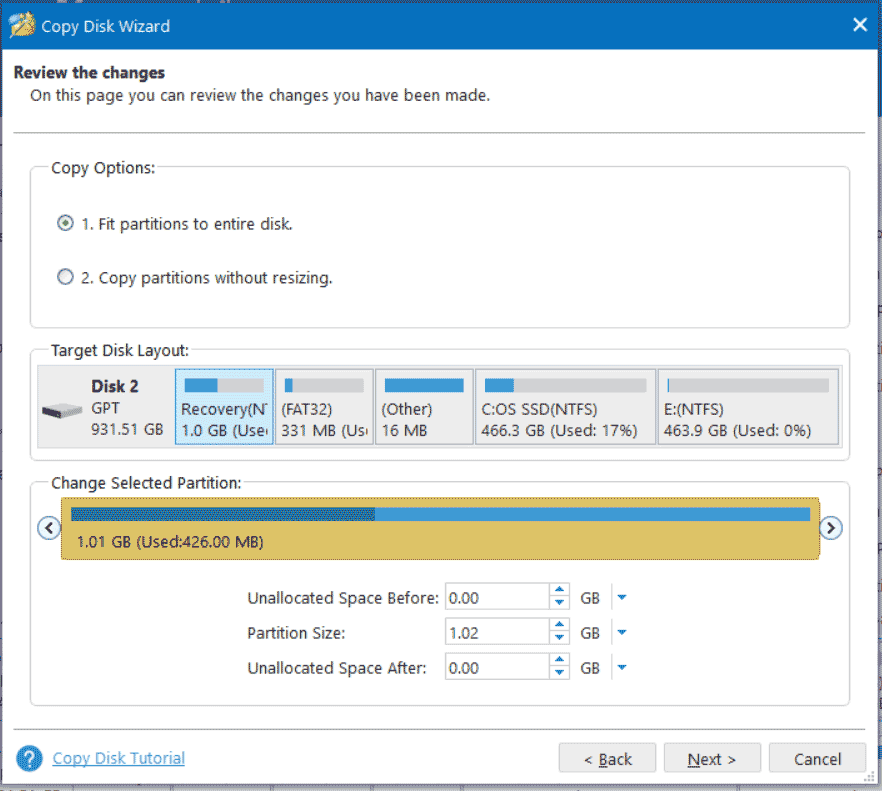This screenshot has width=882, height=791.
Task: Click the Disk 2 drive icon
Action: pos(62,411)
